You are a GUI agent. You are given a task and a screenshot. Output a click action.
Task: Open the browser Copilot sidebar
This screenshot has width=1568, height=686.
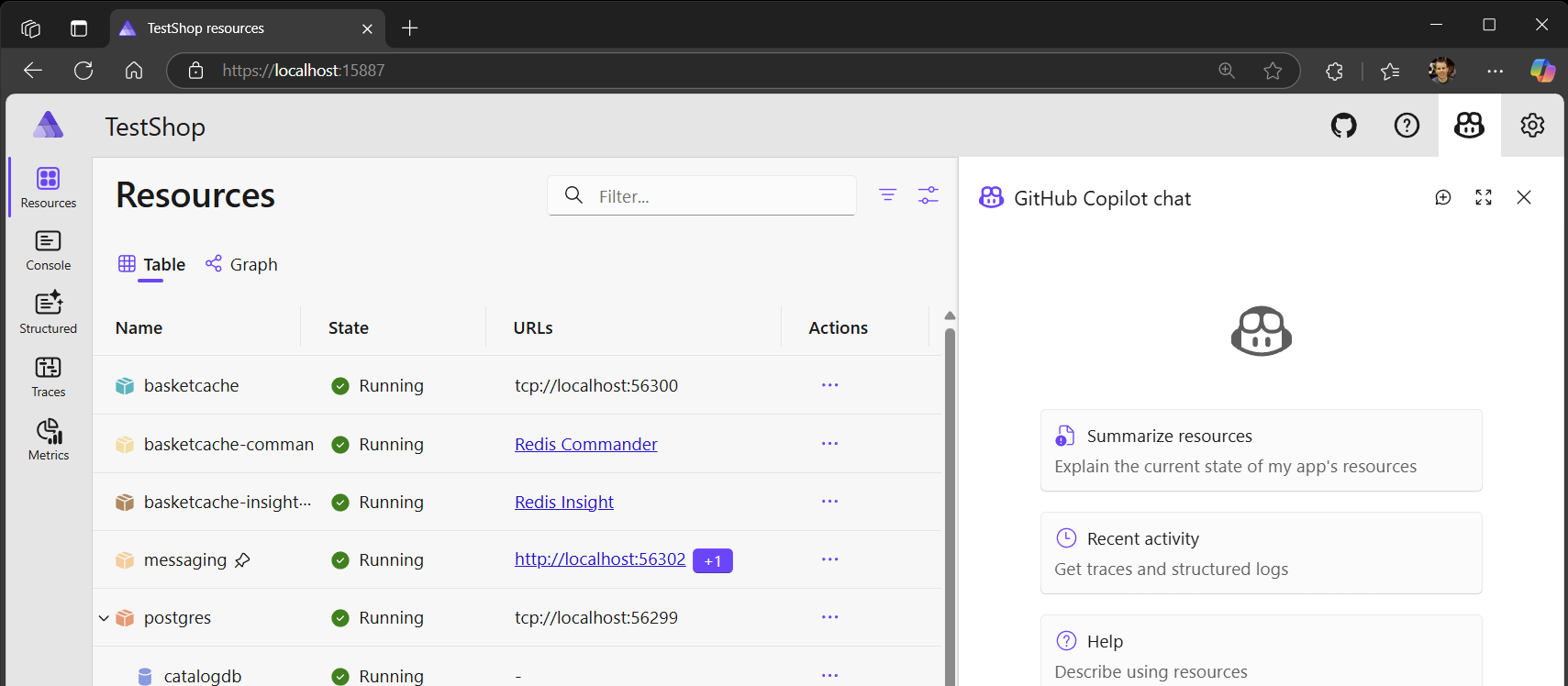[x=1542, y=71]
